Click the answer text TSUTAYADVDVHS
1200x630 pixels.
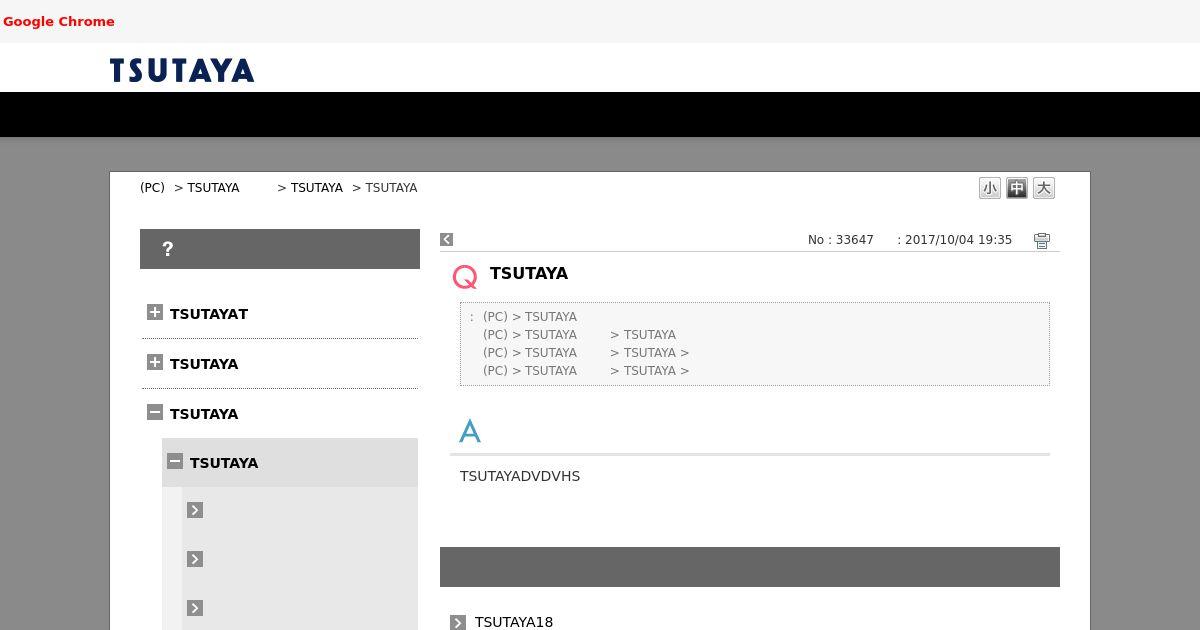pyautogui.click(x=520, y=476)
